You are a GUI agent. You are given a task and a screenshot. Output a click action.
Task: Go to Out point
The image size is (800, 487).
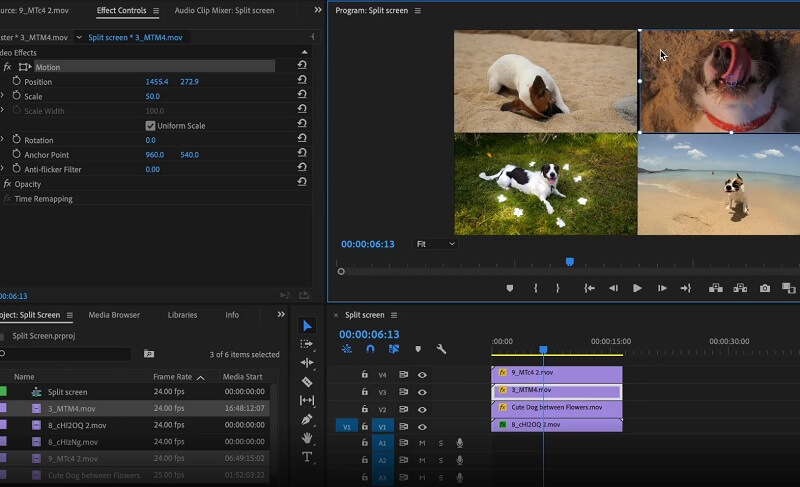[x=686, y=288]
